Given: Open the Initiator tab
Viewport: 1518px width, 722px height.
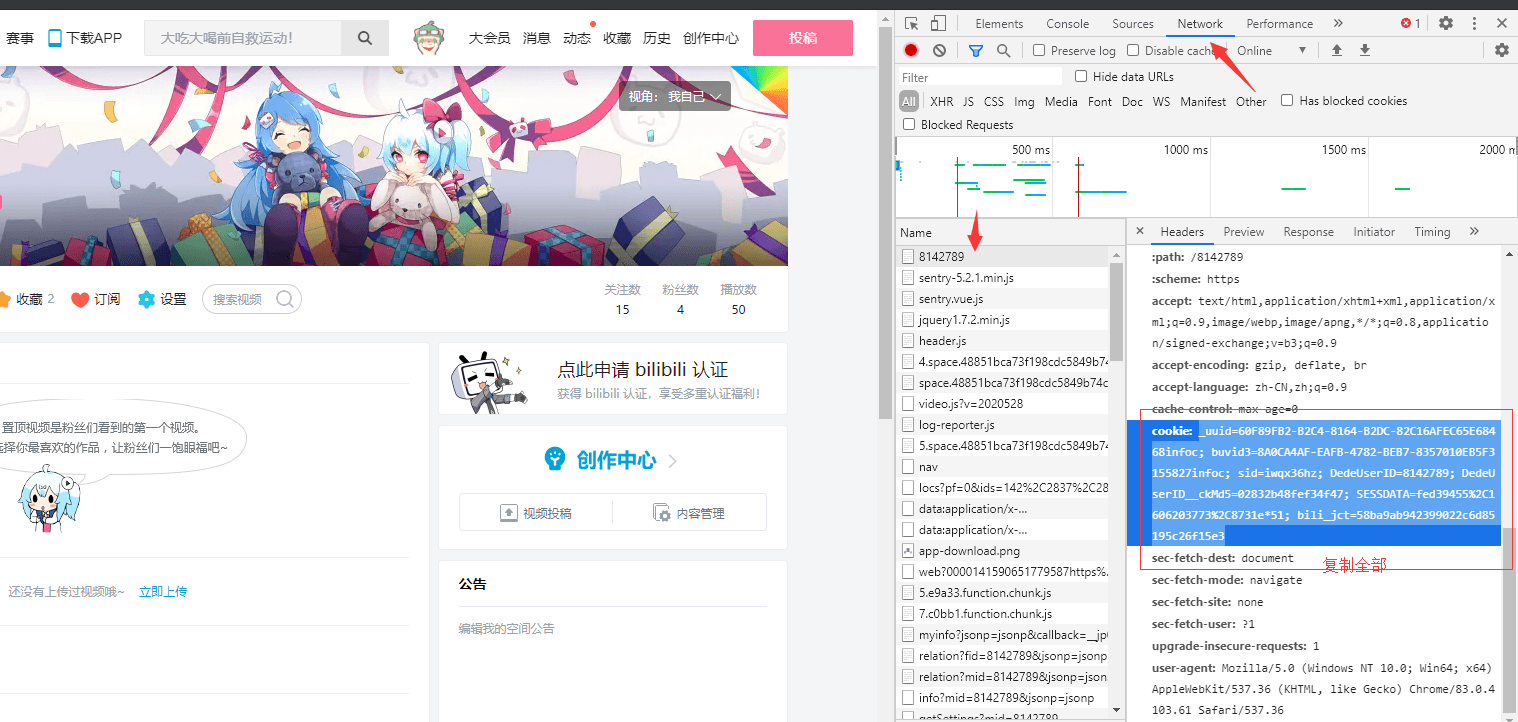Looking at the screenshot, I should 1374,231.
